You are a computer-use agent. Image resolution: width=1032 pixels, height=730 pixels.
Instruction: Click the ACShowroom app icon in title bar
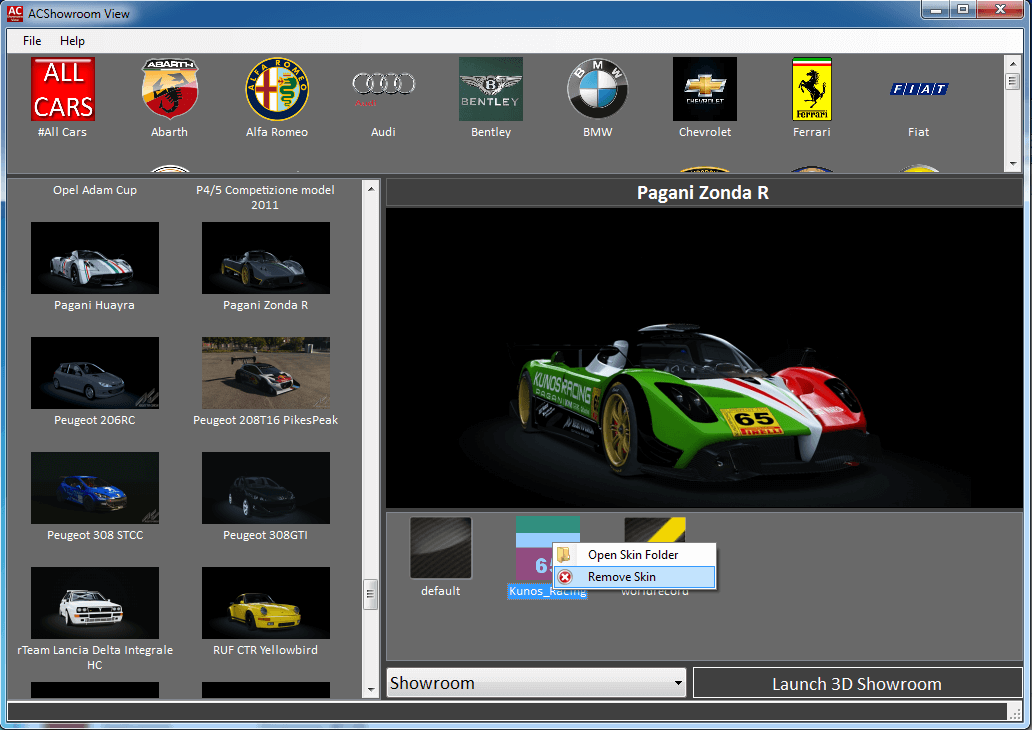(14, 13)
